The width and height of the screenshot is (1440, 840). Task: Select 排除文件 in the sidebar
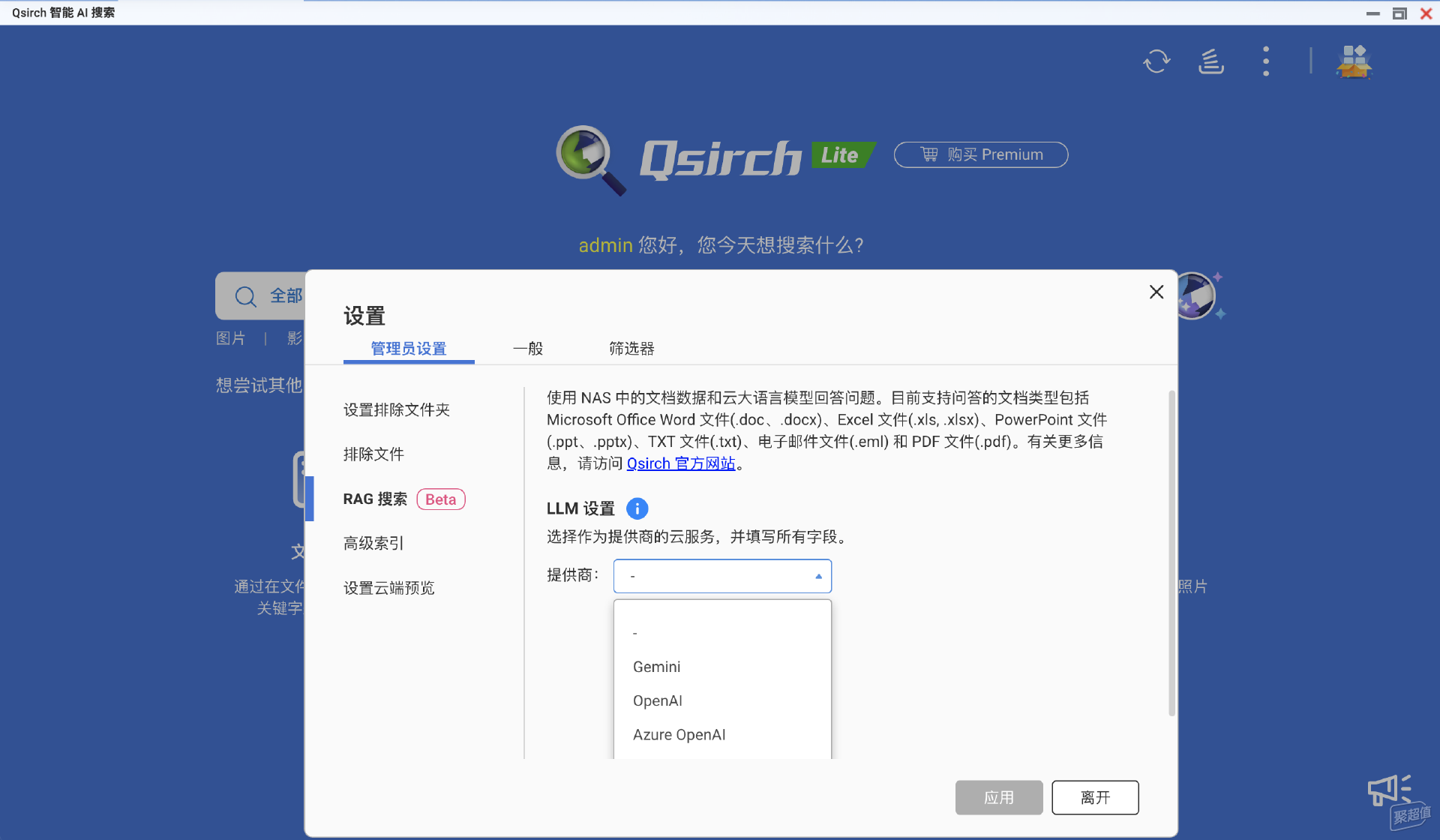coord(373,454)
